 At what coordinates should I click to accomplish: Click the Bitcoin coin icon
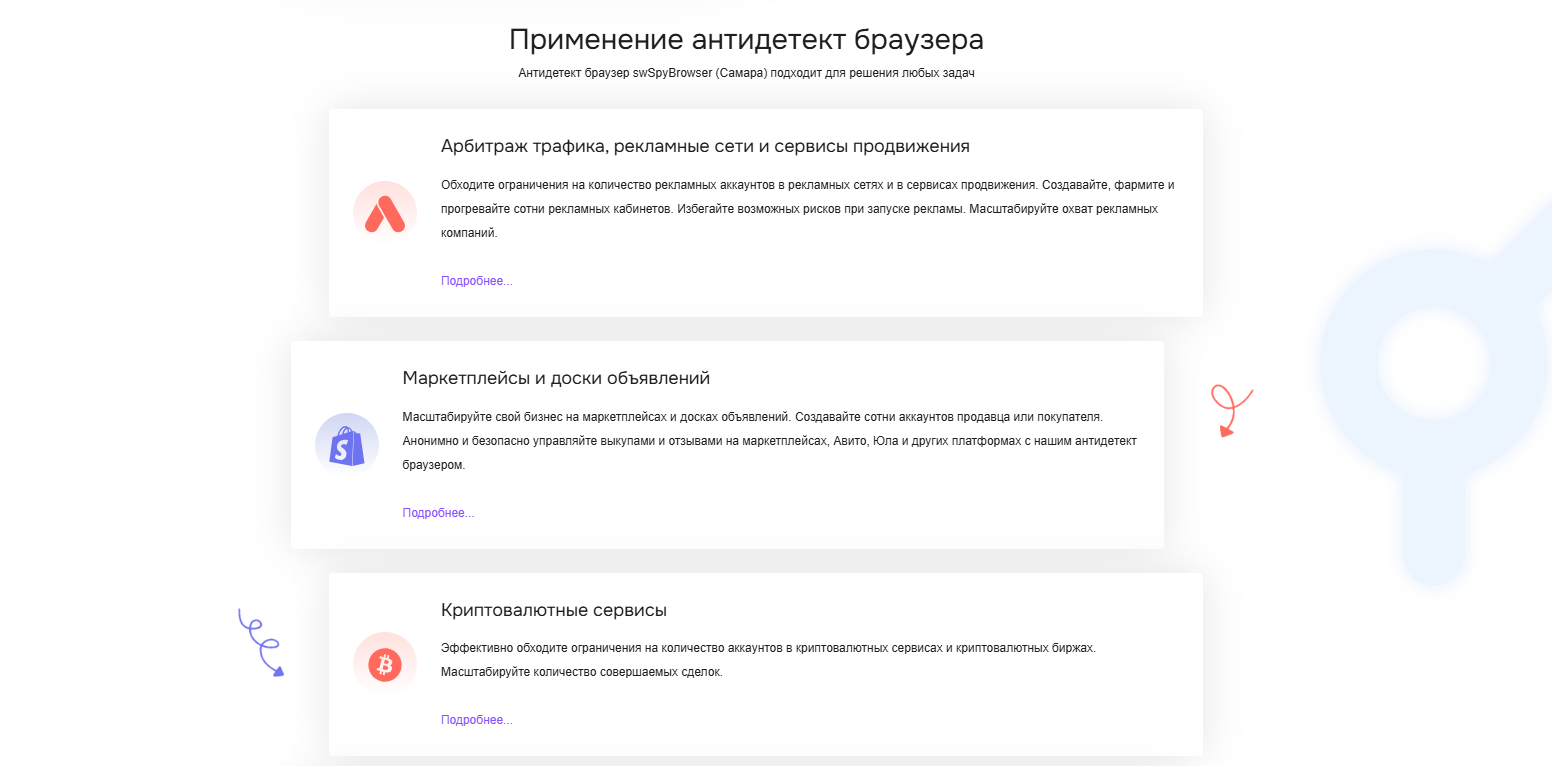point(385,664)
